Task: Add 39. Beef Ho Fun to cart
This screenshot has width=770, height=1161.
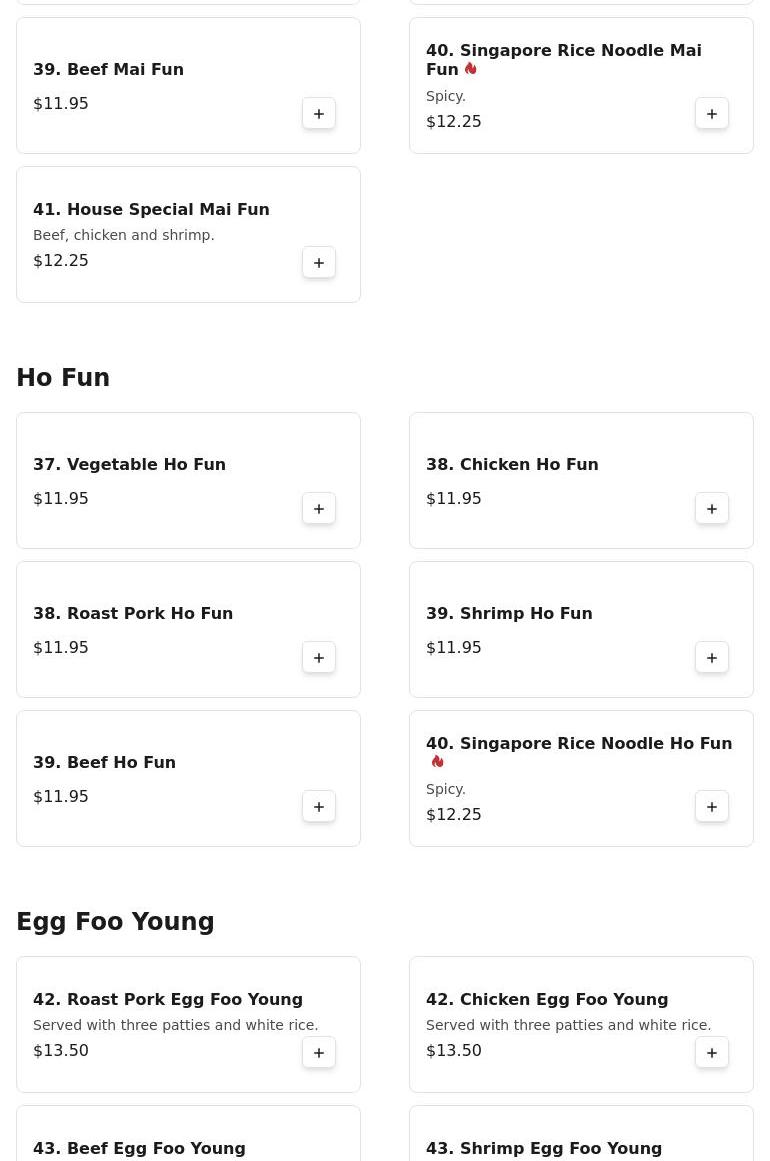Action: coord(318,806)
